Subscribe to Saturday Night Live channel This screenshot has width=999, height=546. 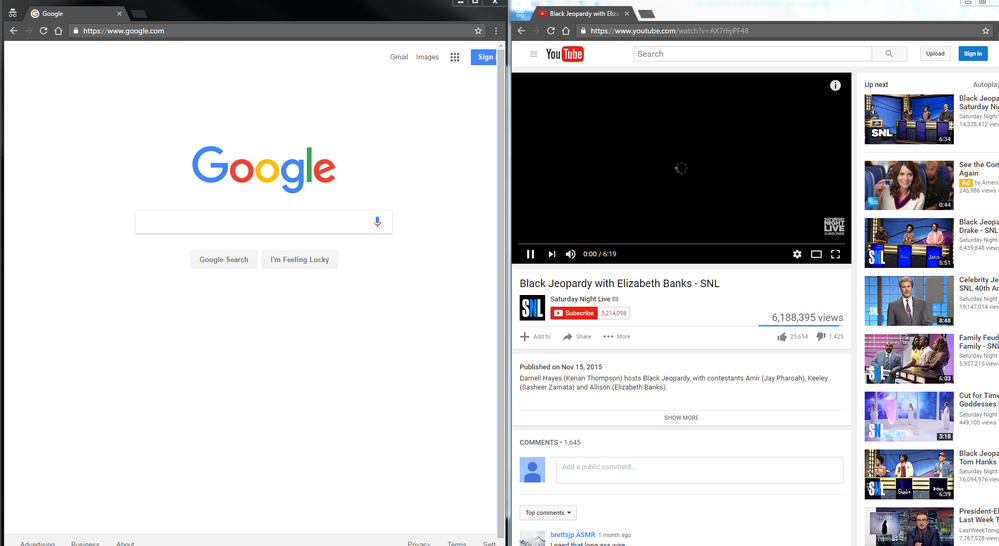(574, 313)
